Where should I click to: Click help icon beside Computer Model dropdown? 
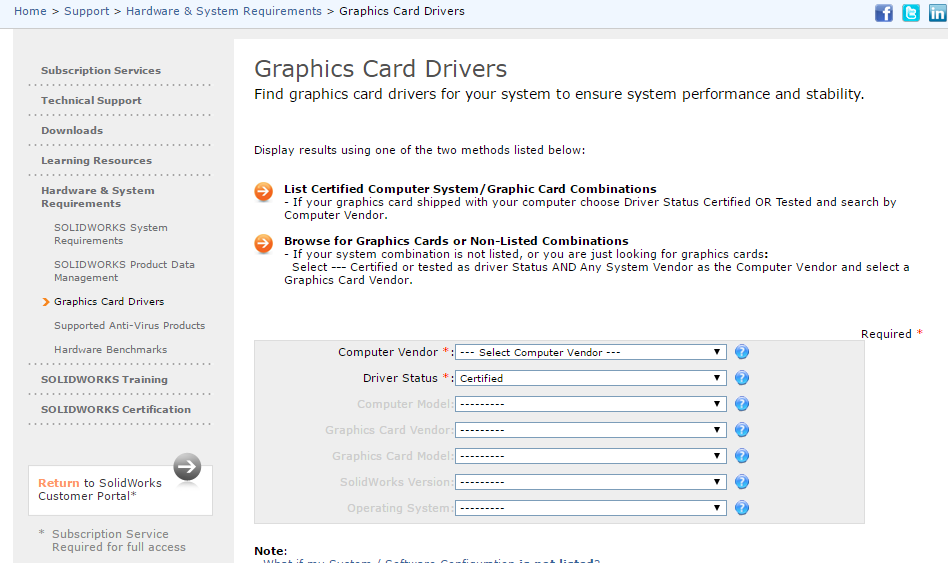(x=741, y=404)
